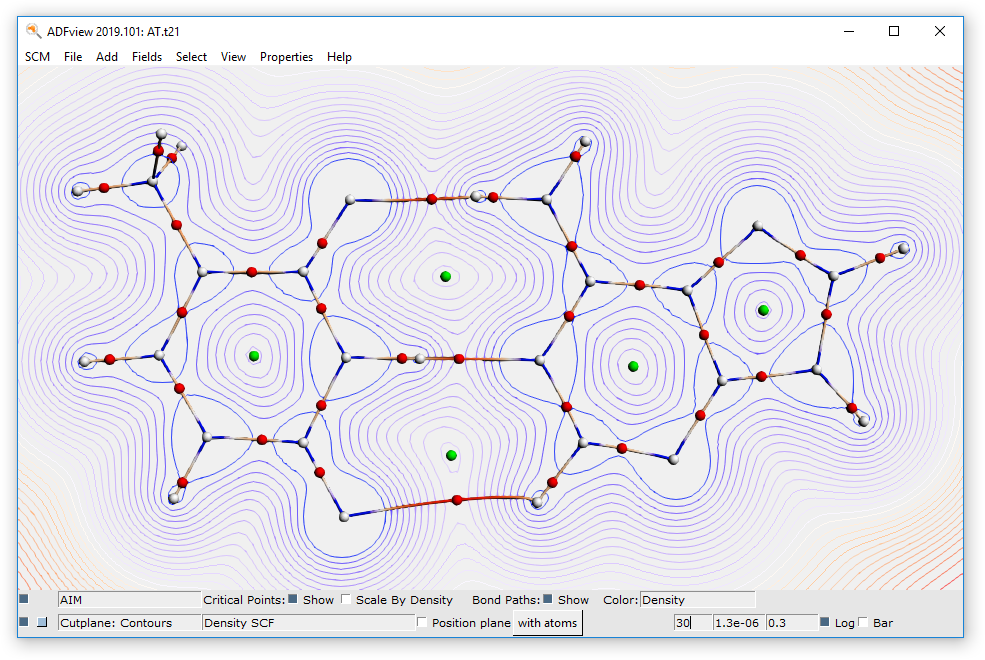
Task: Toggle visibility checkbox of the AIM row
Action: point(24,599)
